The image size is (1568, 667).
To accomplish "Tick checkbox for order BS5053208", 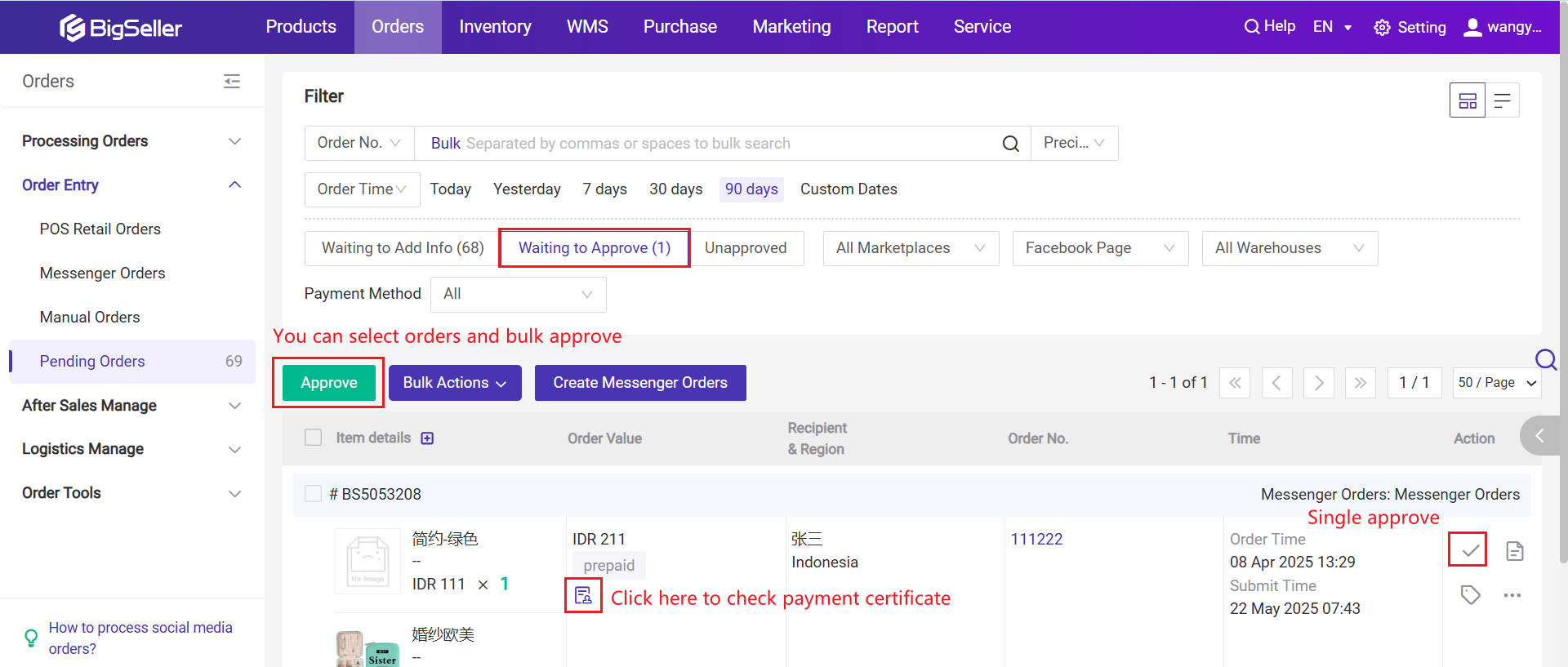I will point(313,494).
